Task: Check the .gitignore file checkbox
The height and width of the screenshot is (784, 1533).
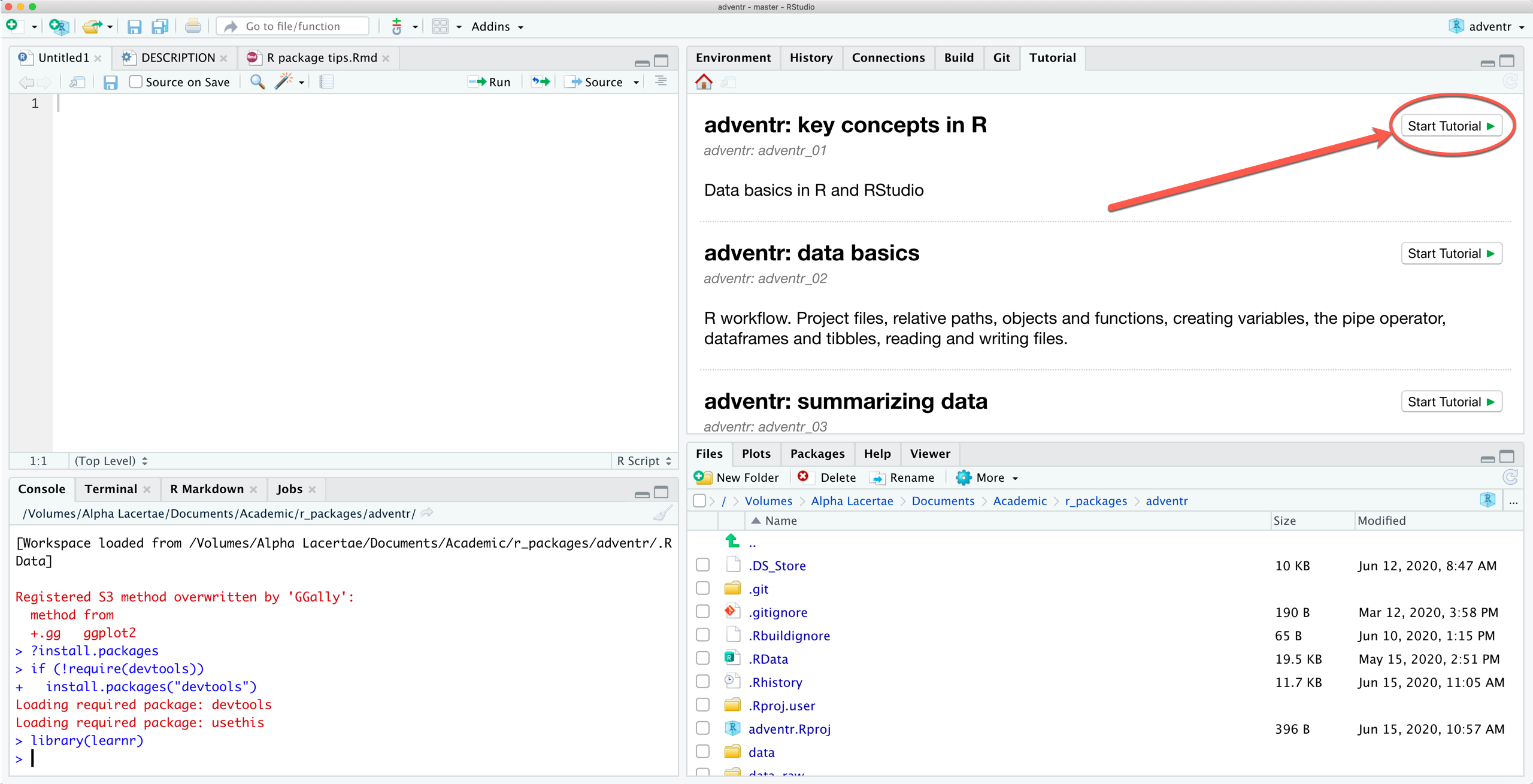Action: (703, 612)
